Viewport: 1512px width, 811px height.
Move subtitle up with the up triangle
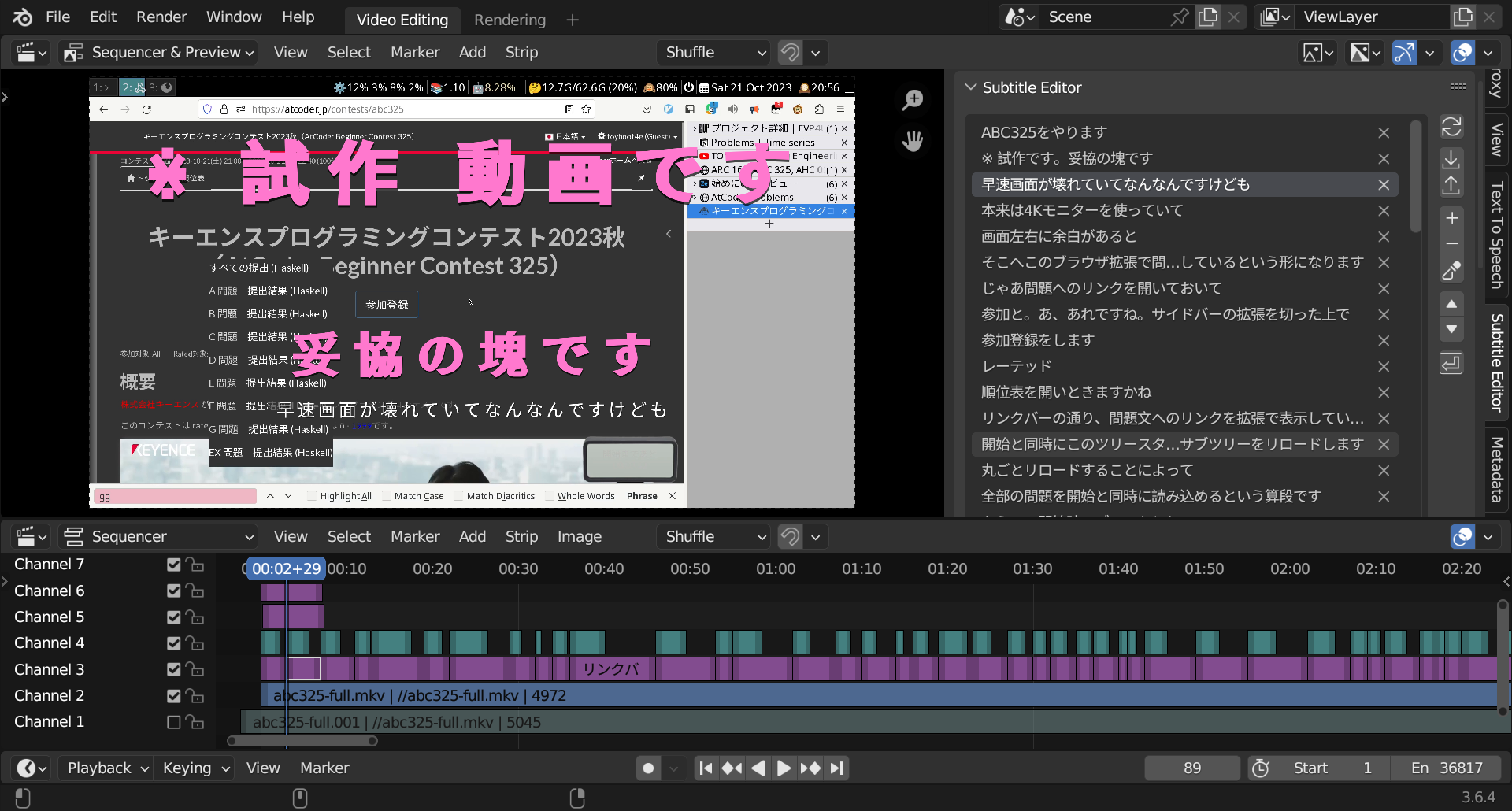tap(1452, 304)
